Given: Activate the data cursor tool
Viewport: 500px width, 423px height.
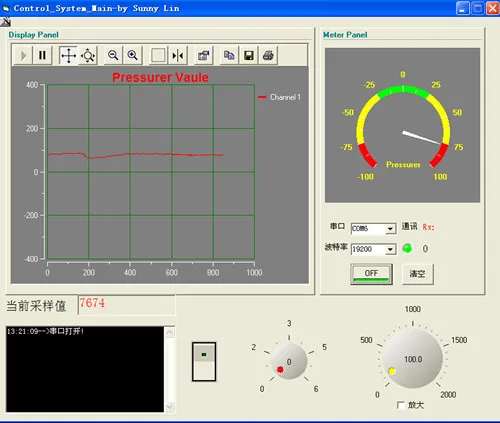Looking at the screenshot, I should [x=178, y=55].
